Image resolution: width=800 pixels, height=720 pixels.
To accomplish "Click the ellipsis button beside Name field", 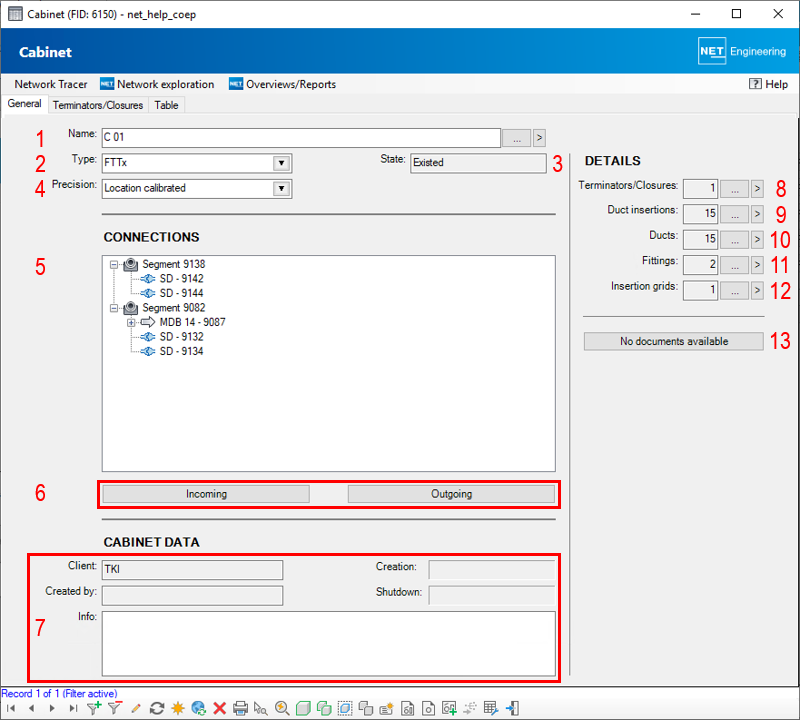I will [516, 138].
